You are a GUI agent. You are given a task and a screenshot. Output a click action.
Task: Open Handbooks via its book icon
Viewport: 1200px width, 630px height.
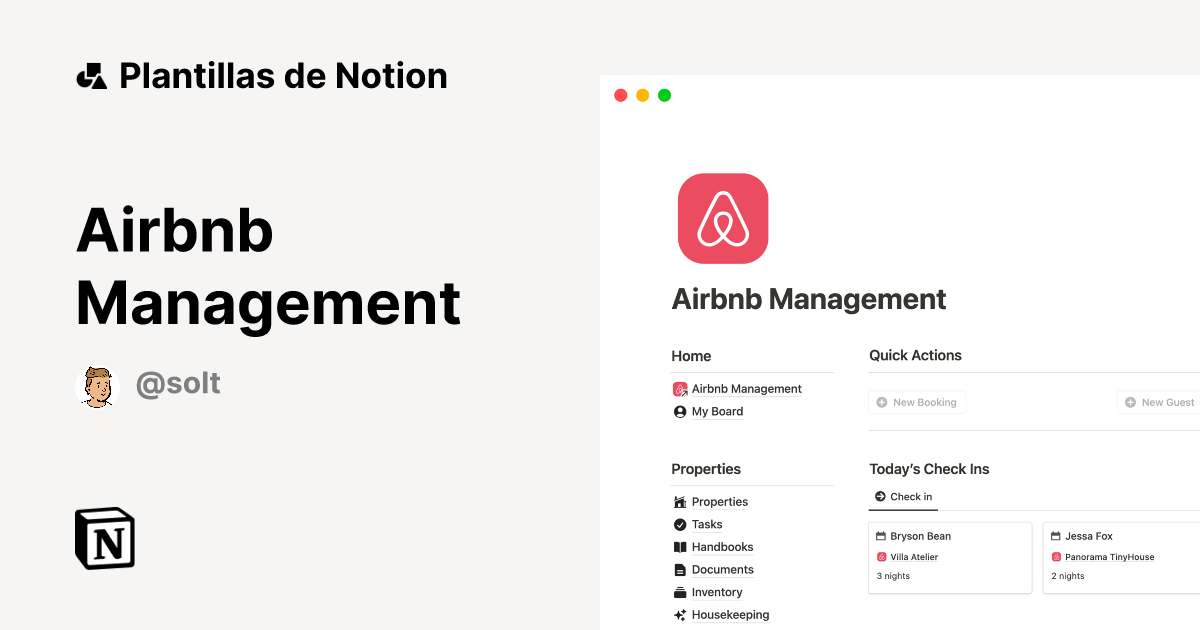click(680, 547)
